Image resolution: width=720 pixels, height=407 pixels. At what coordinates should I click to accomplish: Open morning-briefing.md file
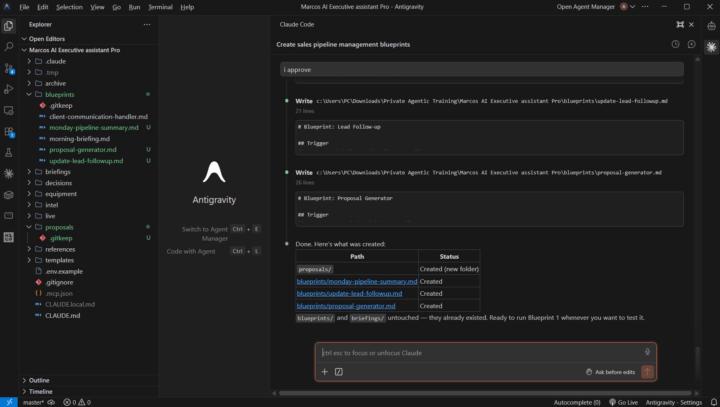coord(79,138)
